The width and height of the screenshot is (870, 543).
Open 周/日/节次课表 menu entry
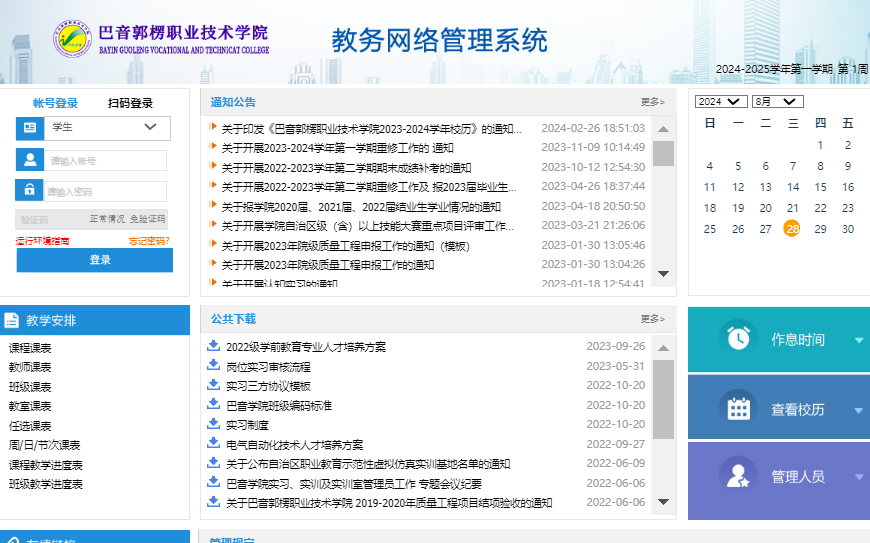coord(44,445)
